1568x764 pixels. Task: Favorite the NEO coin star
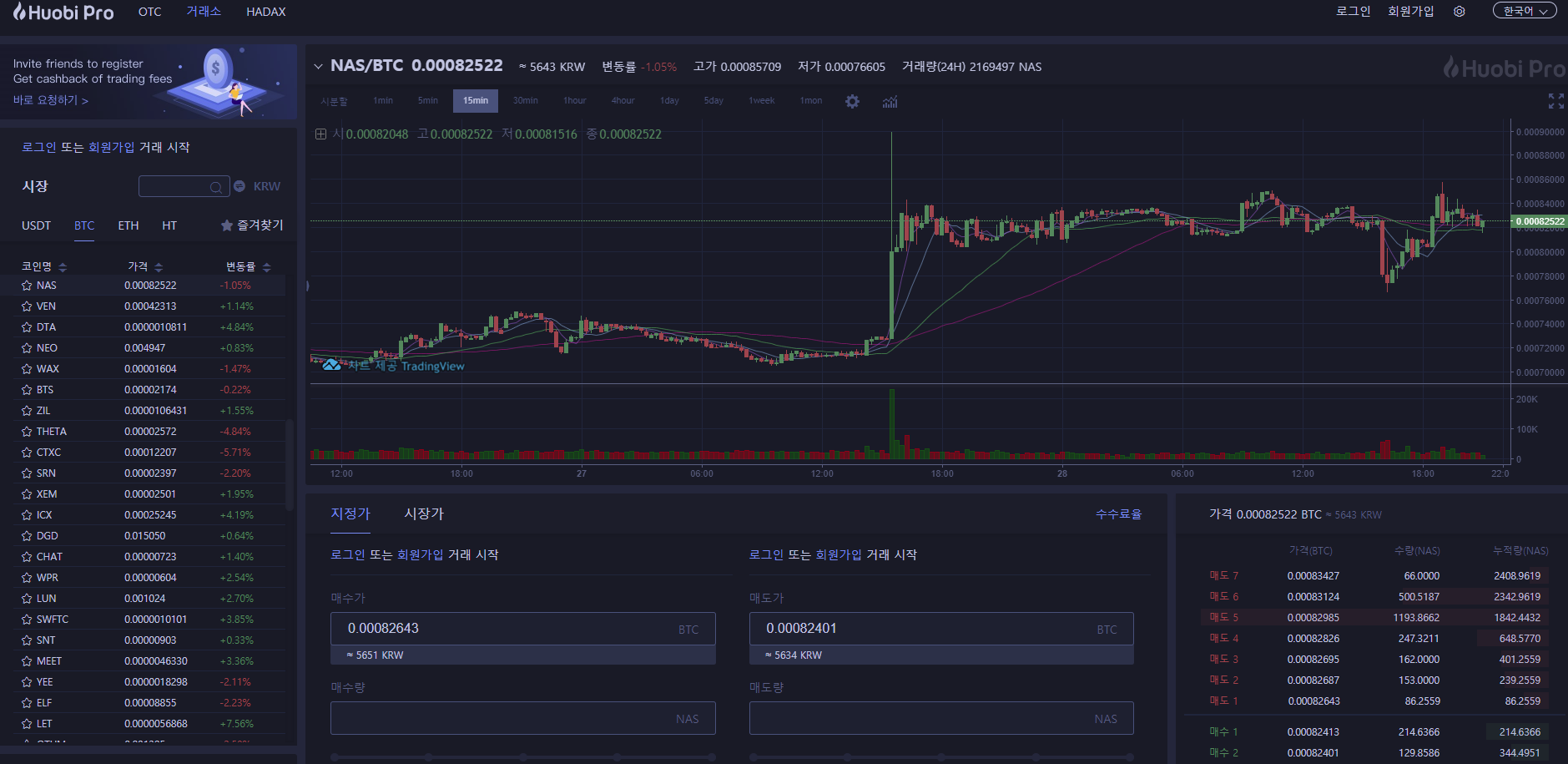(x=27, y=348)
